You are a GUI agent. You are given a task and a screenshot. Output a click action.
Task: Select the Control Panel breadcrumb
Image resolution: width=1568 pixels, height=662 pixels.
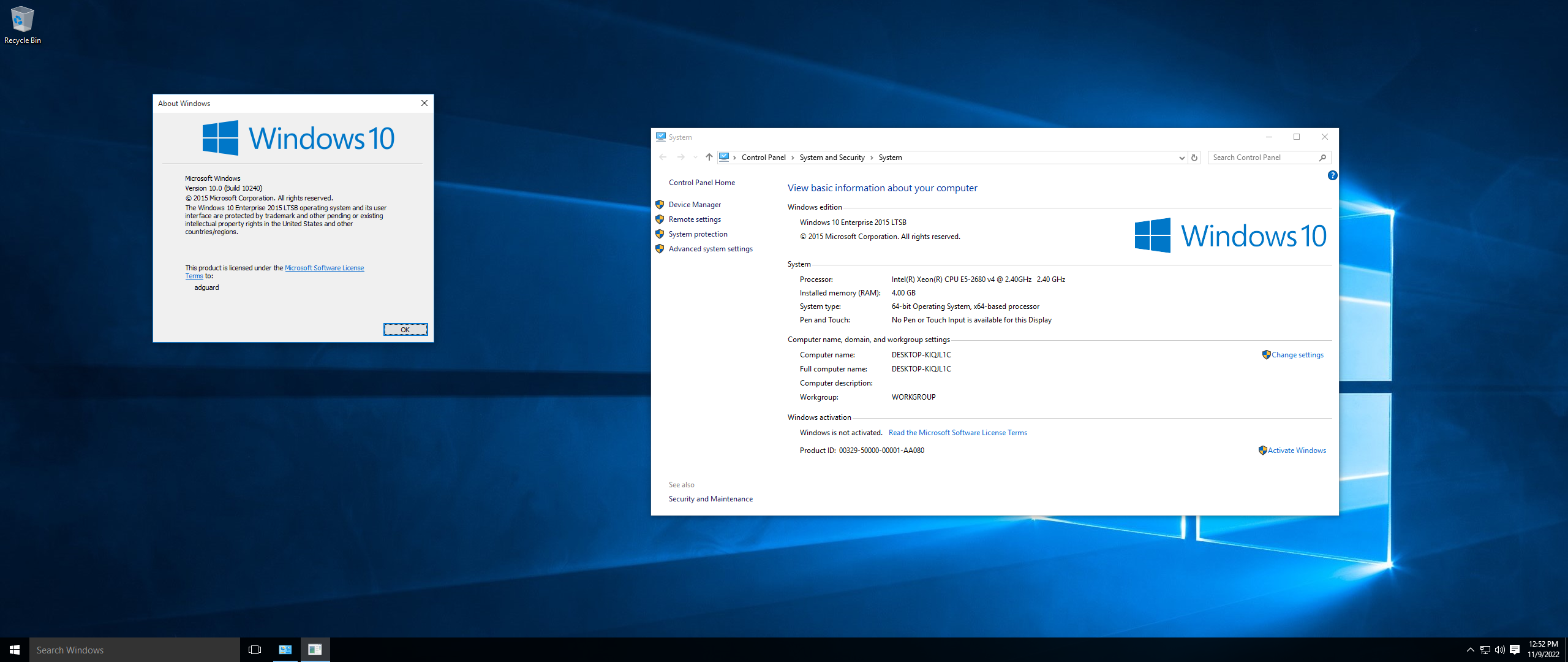(x=763, y=158)
